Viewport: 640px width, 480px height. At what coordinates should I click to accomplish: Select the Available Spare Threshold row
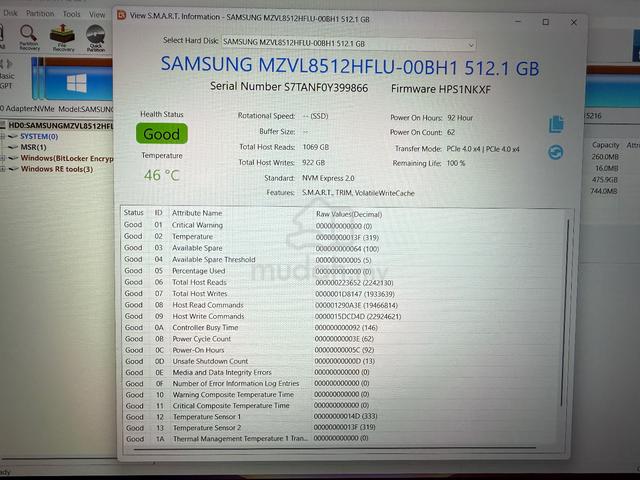click(343, 260)
